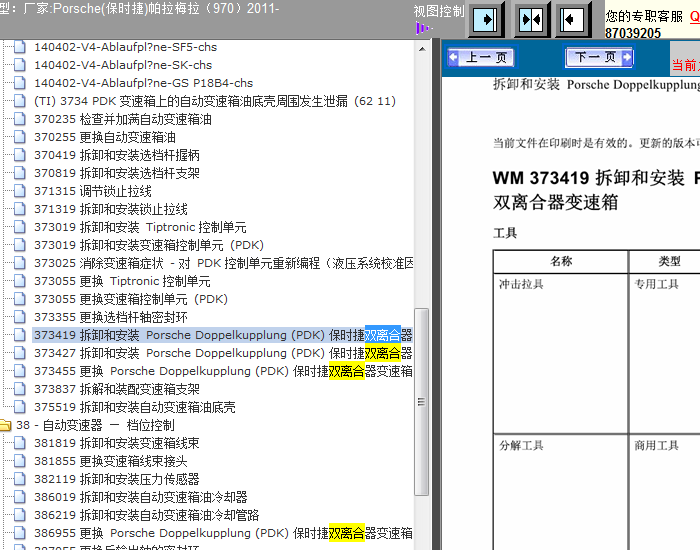Click the folder icon for 38 - 自动变速器
700x550 pixels.
pyautogui.click(x=5, y=426)
